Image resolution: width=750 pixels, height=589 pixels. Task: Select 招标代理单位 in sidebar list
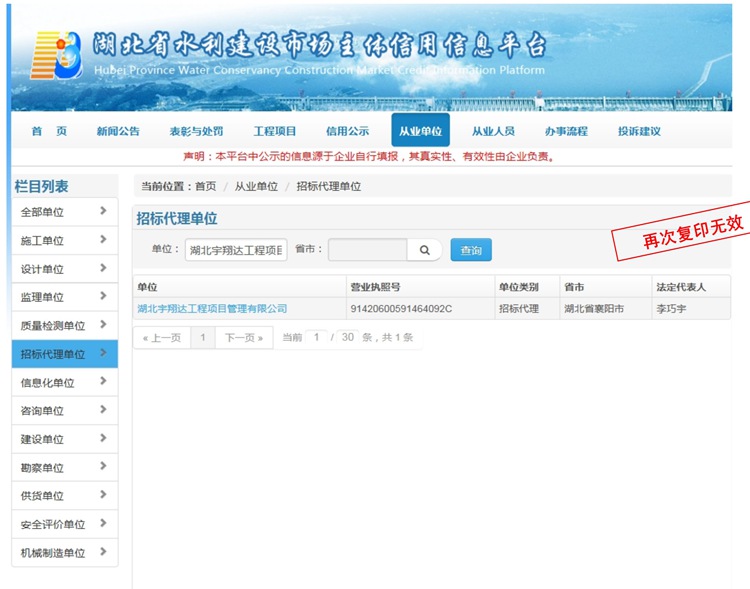[x=65, y=354]
